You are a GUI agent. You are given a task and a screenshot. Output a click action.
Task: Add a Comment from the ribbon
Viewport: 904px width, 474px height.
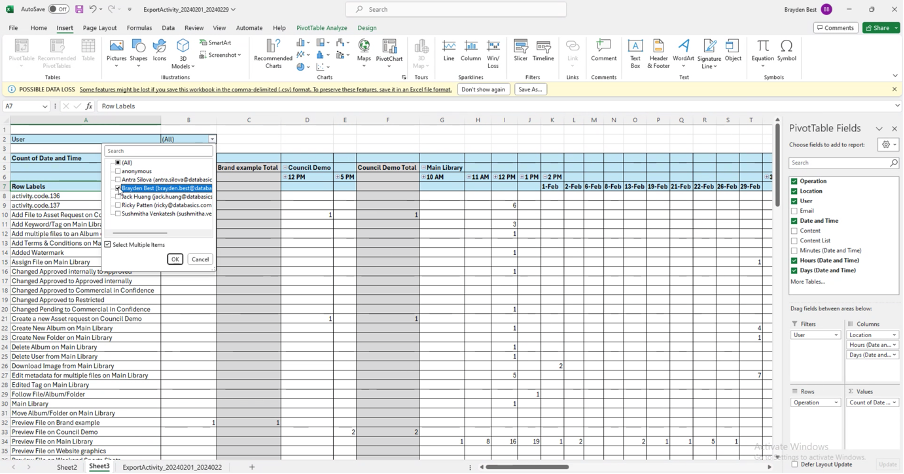[604, 51]
